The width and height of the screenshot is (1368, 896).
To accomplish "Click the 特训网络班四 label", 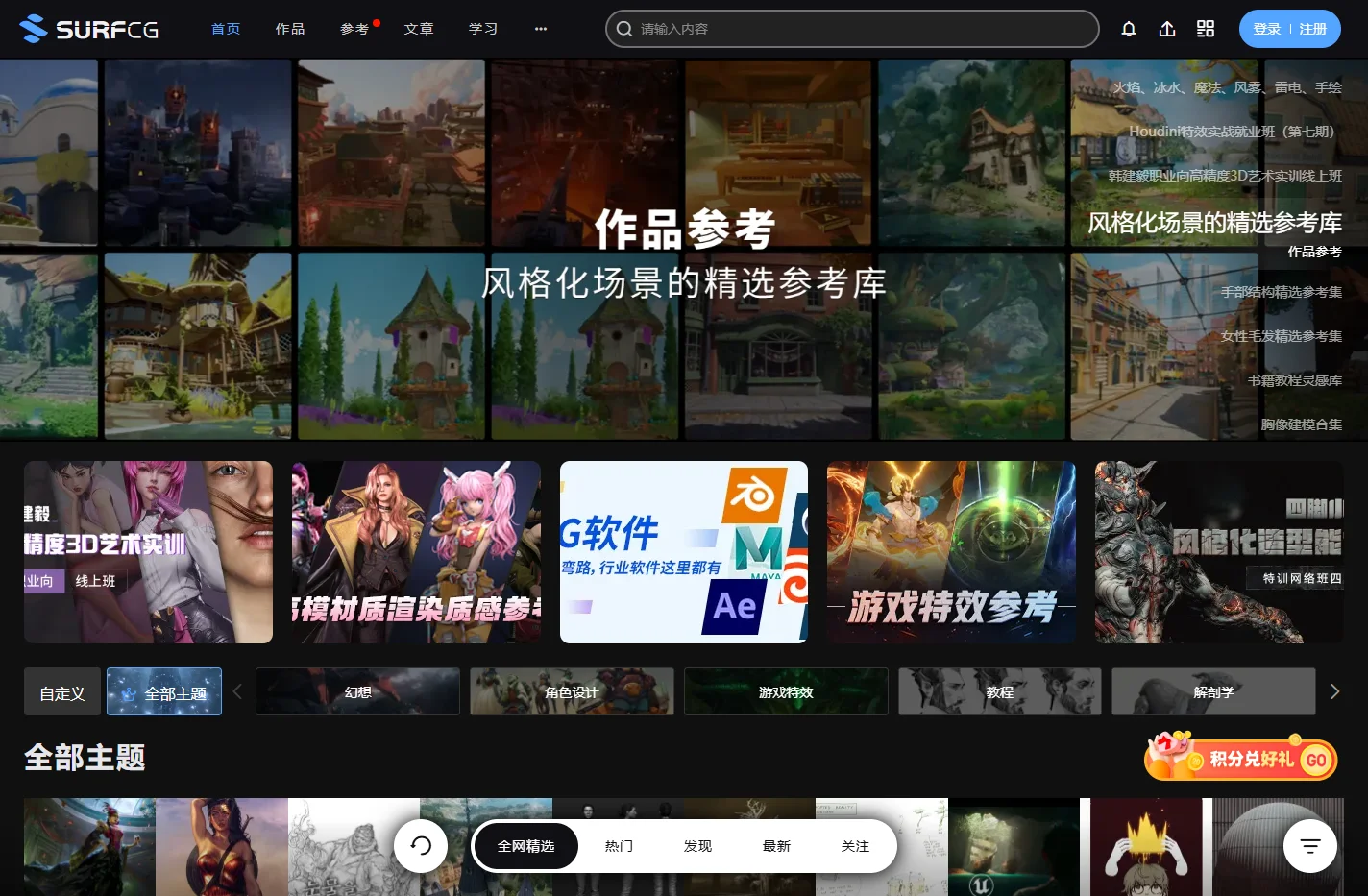I will 1302,578.
